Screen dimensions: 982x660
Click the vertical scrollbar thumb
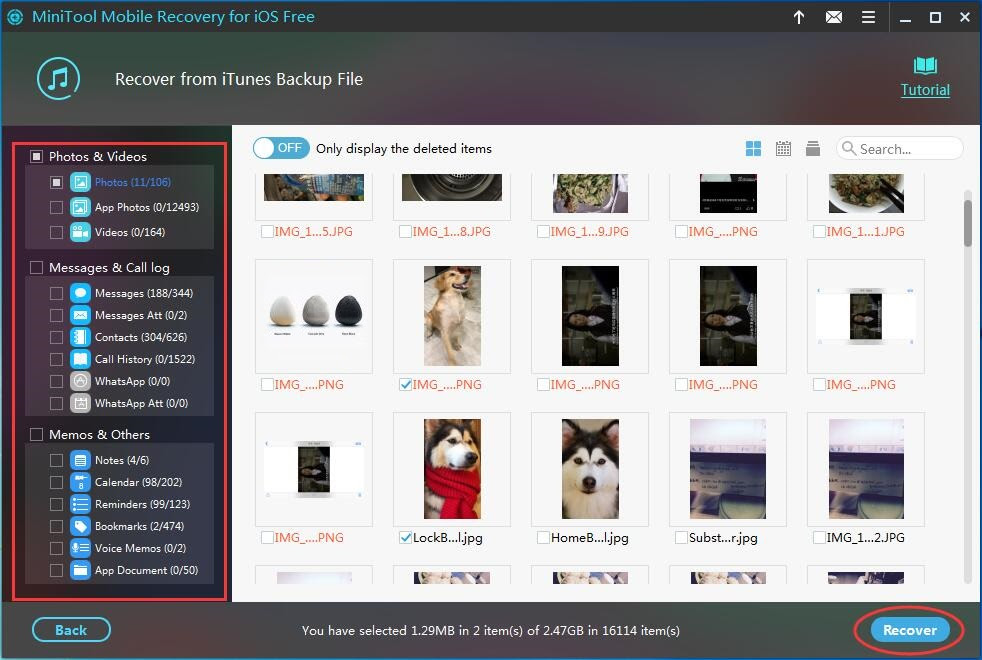point(968,223)
